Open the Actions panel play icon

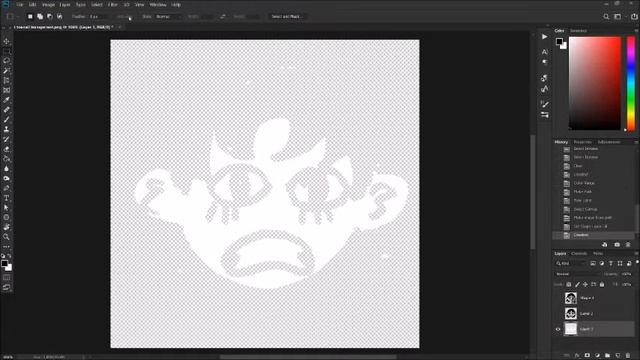pos(544,37)
